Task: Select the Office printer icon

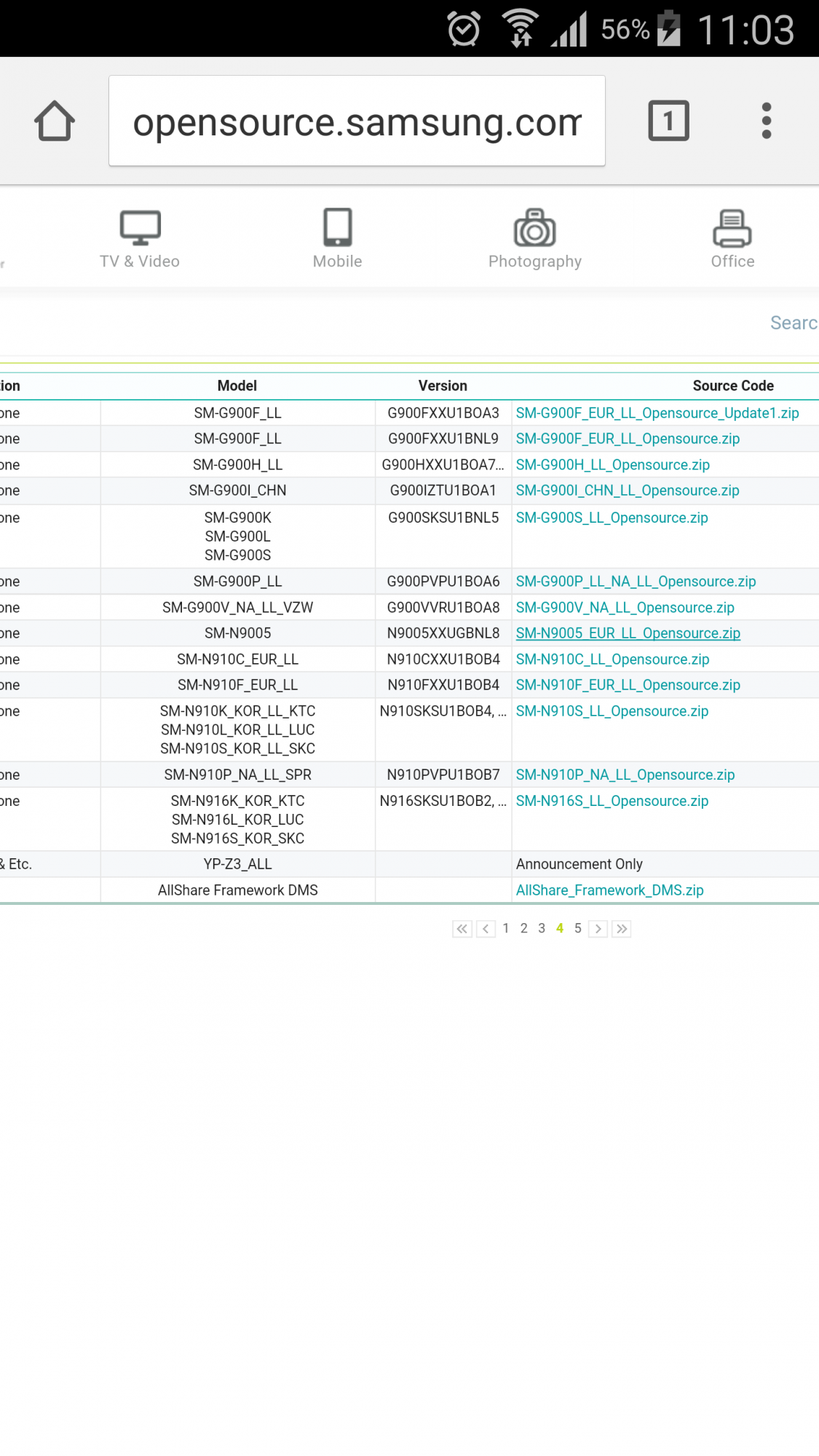Action: (732, 228)
